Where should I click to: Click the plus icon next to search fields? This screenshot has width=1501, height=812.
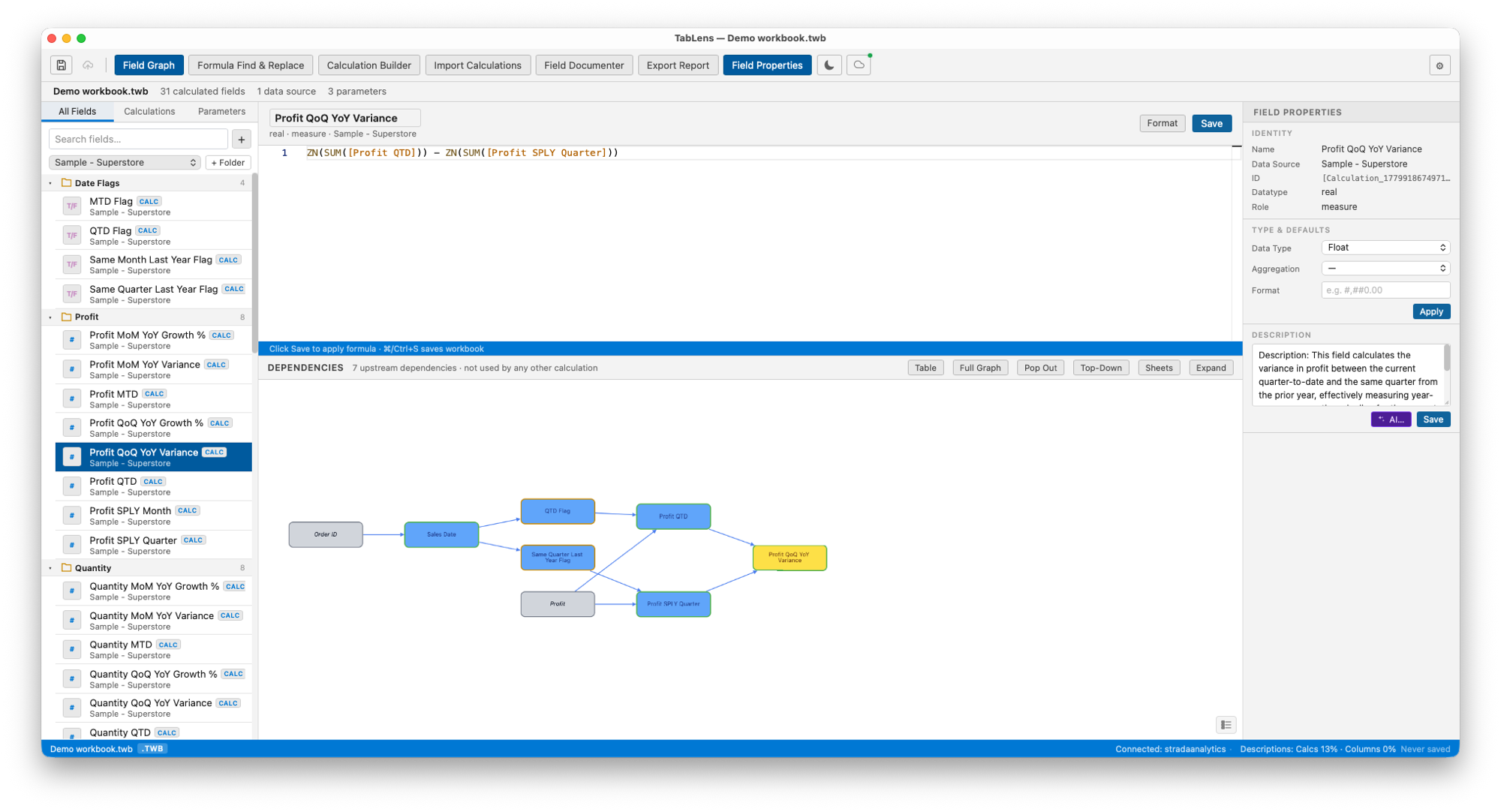pos(242,139)
